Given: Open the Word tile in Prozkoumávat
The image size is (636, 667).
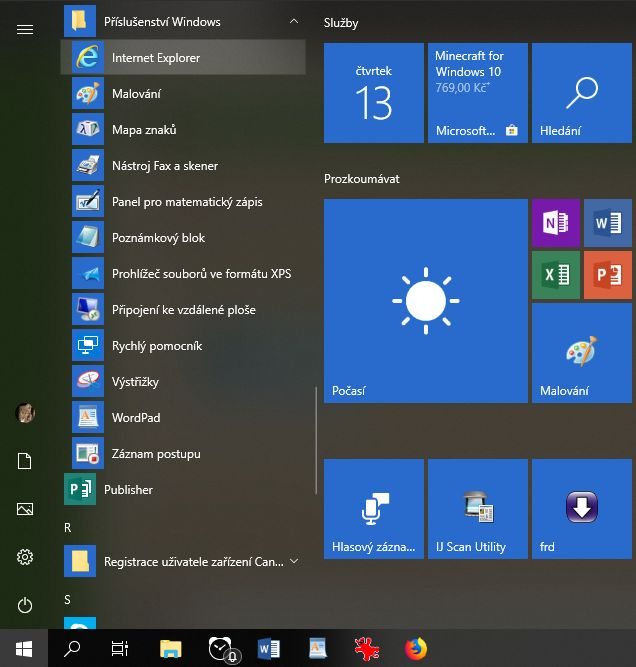Looking at the screenshot, I should tap(608, 223).
